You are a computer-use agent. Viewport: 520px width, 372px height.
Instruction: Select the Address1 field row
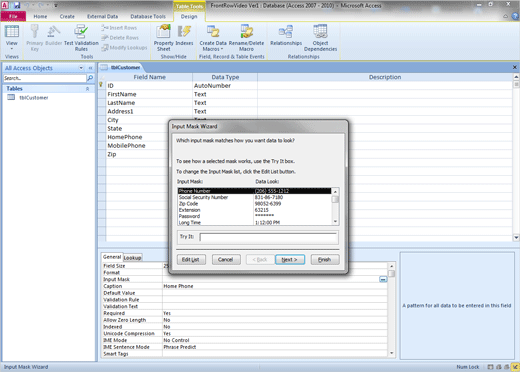(309, 111)
